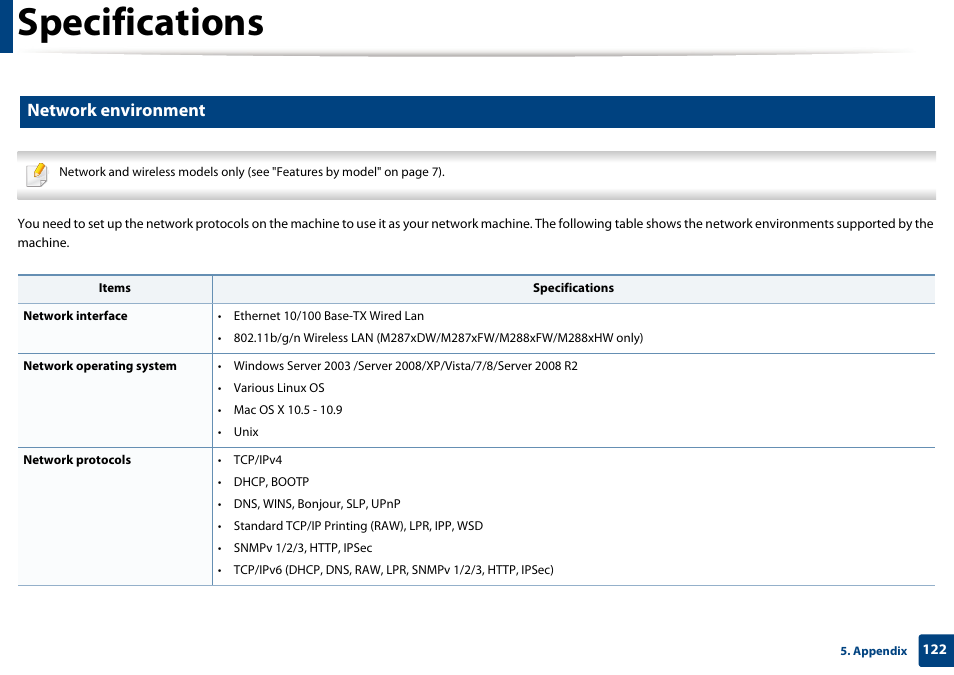Select the Network interface row label
The width and height of the screenshot is (954, 675).
(75, 316)
